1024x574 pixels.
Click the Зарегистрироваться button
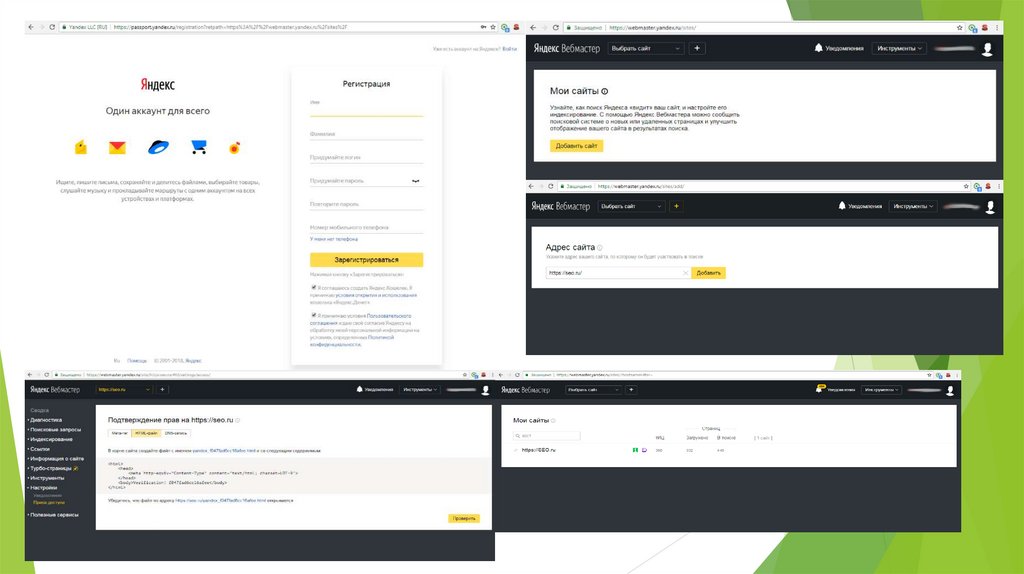(x=366, y=260)
